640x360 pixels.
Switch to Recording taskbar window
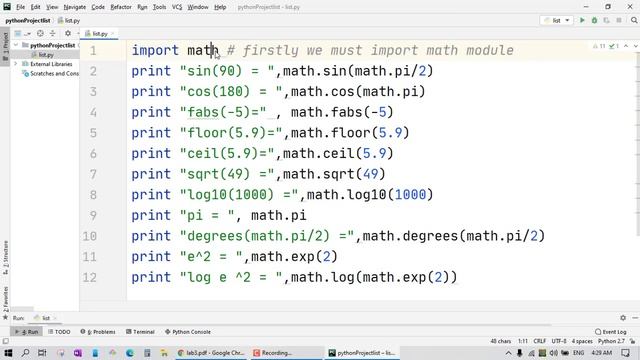pyautogui.click(x=286, y=353)
